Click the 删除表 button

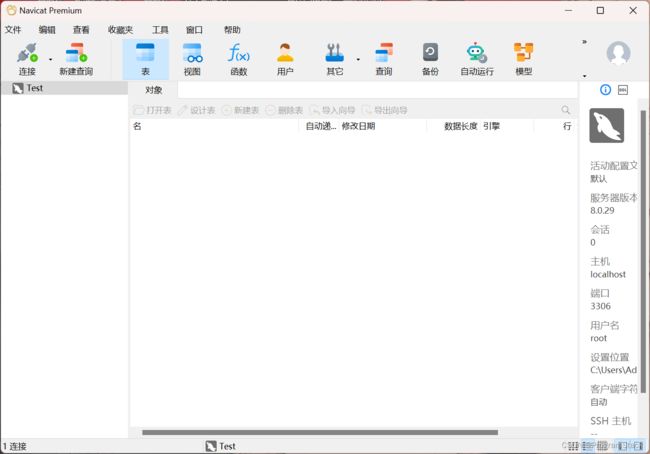284,110
